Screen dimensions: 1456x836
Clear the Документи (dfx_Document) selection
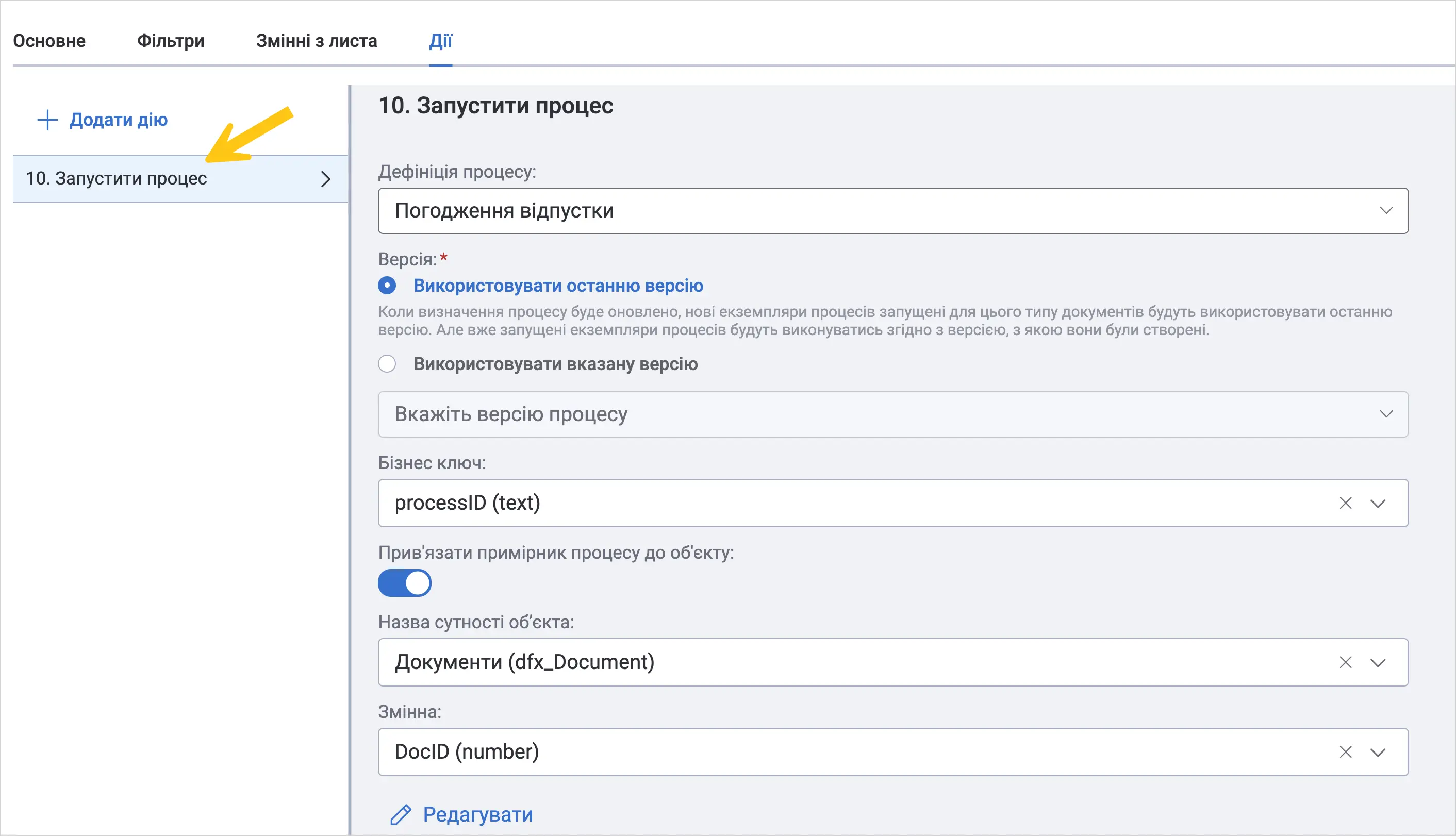tap(1345, 663)
